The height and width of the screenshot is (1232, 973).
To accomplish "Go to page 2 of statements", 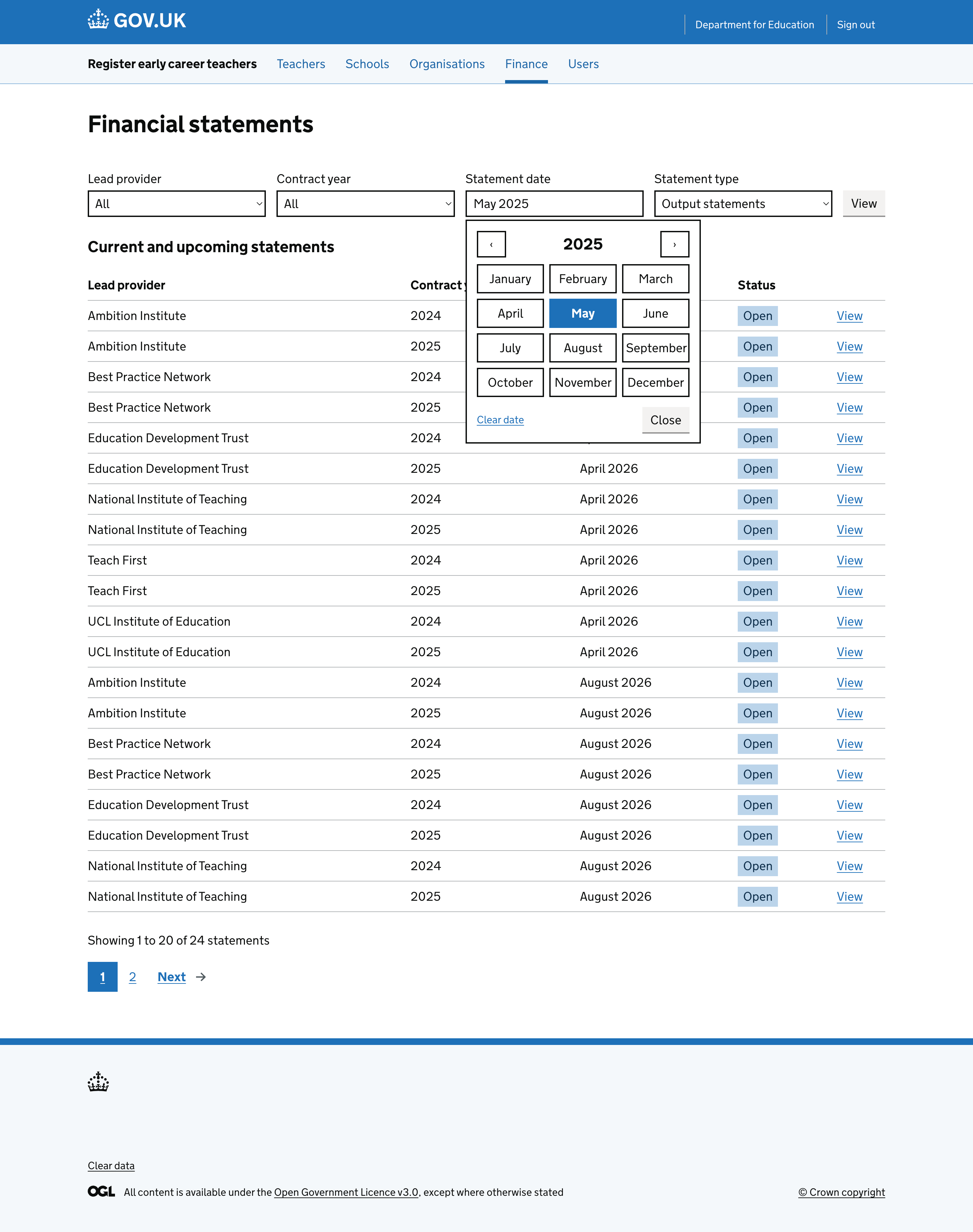I will [x=132, y=977].
